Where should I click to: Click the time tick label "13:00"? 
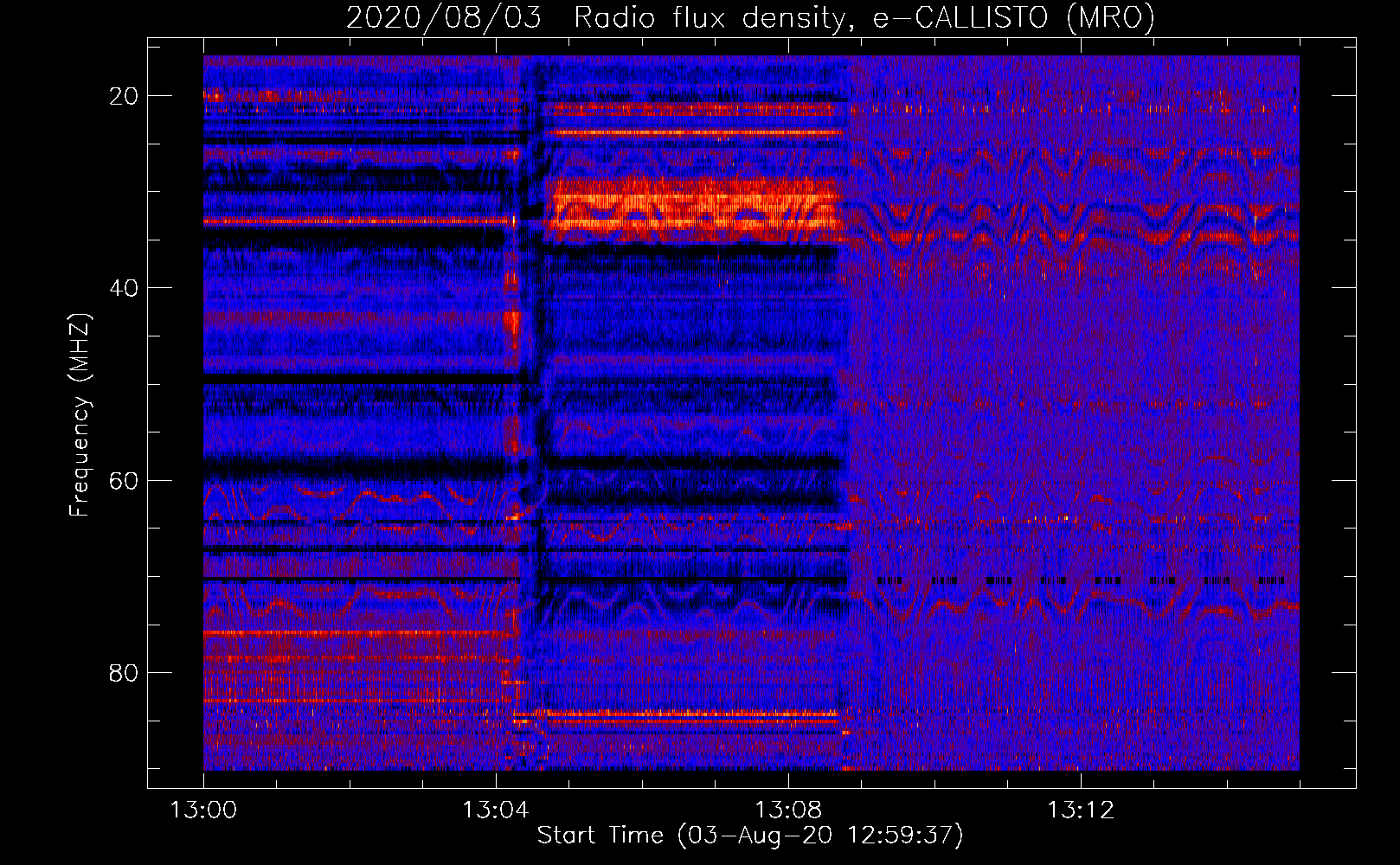click(x=203, y=810)
